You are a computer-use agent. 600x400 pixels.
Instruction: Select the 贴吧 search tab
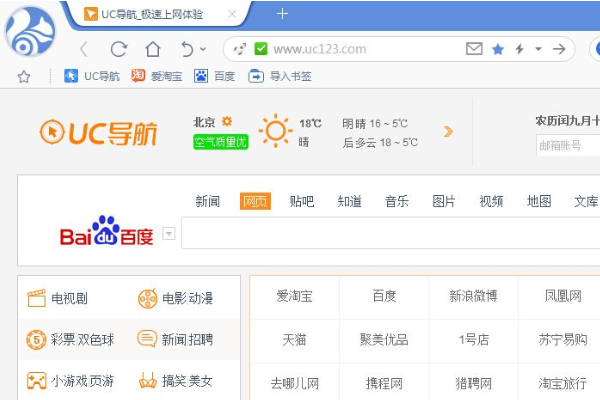click(302, 201)
